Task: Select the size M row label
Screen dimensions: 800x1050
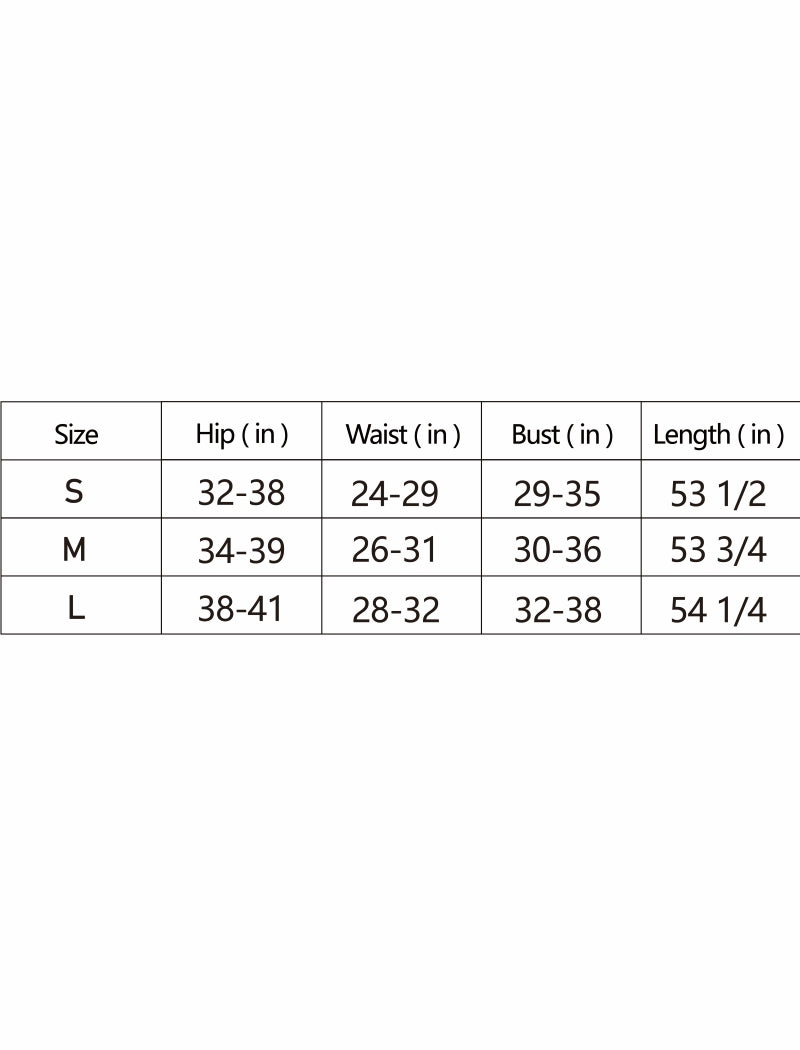Action: [x=74, y=550]
